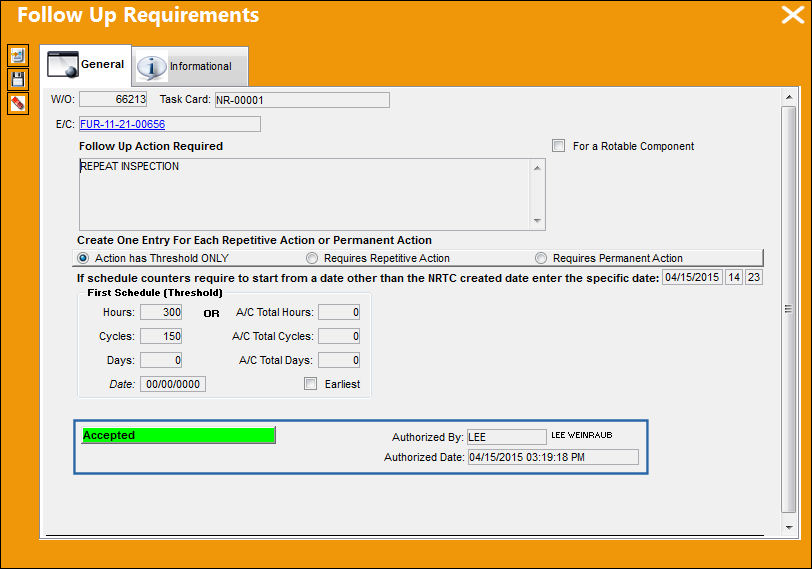Click the Hours threshold field 300
The image size is (812, 569).
click(x=161, y=312)
